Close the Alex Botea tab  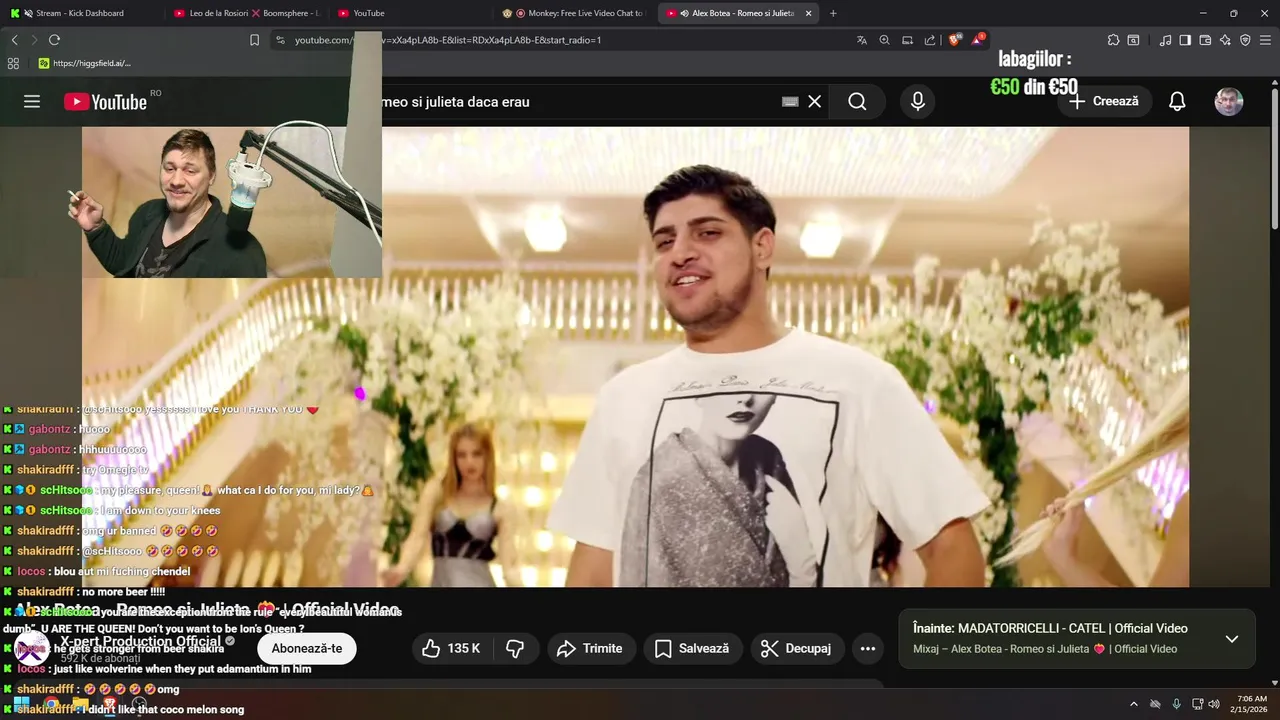(808, 13)
